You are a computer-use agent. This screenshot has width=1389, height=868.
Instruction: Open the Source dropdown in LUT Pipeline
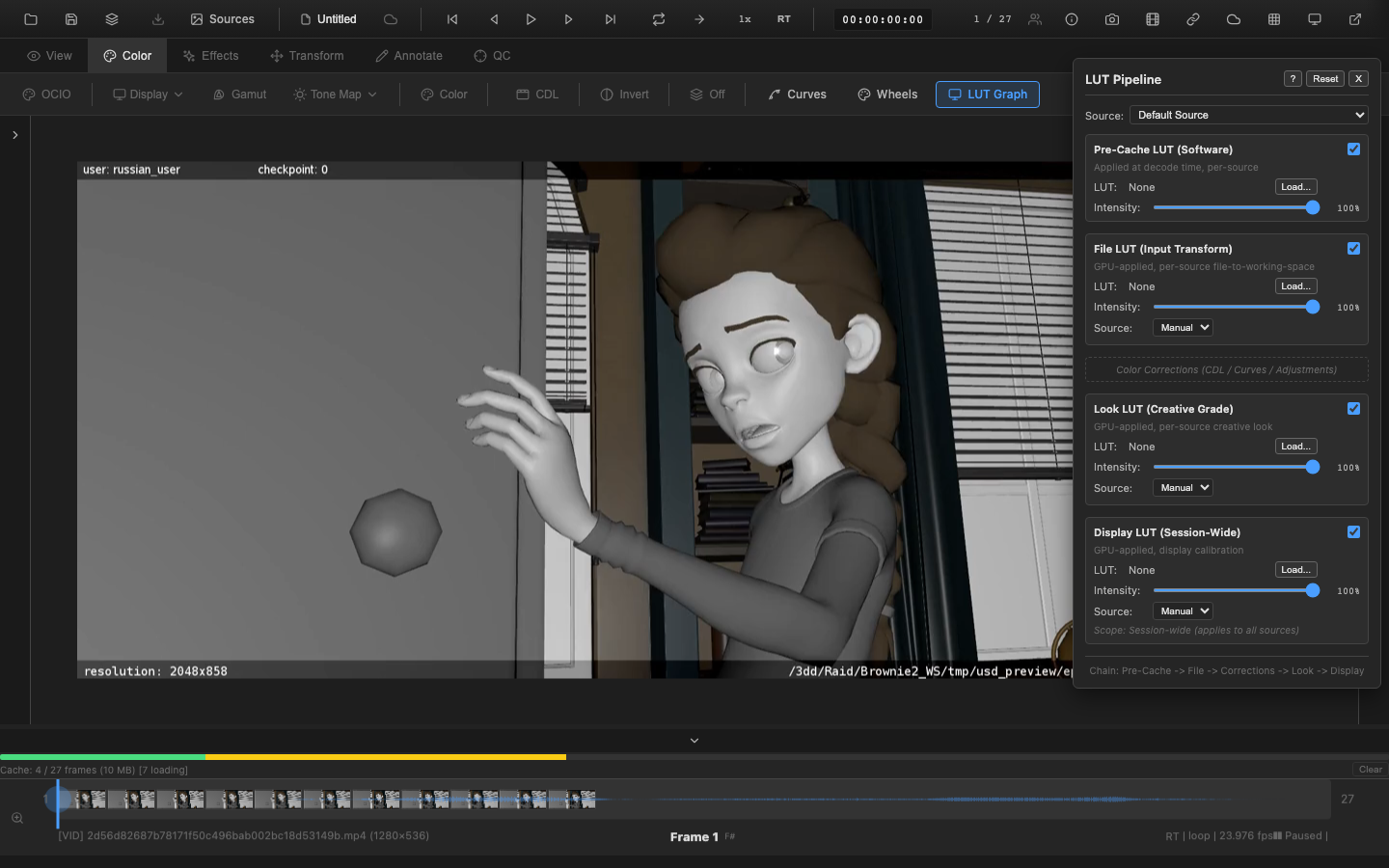[x=1248, y=114]
